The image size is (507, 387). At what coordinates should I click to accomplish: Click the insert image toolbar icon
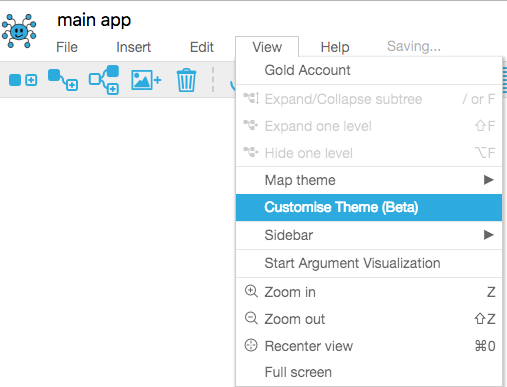pyautogui.click(x=146, y=80)
